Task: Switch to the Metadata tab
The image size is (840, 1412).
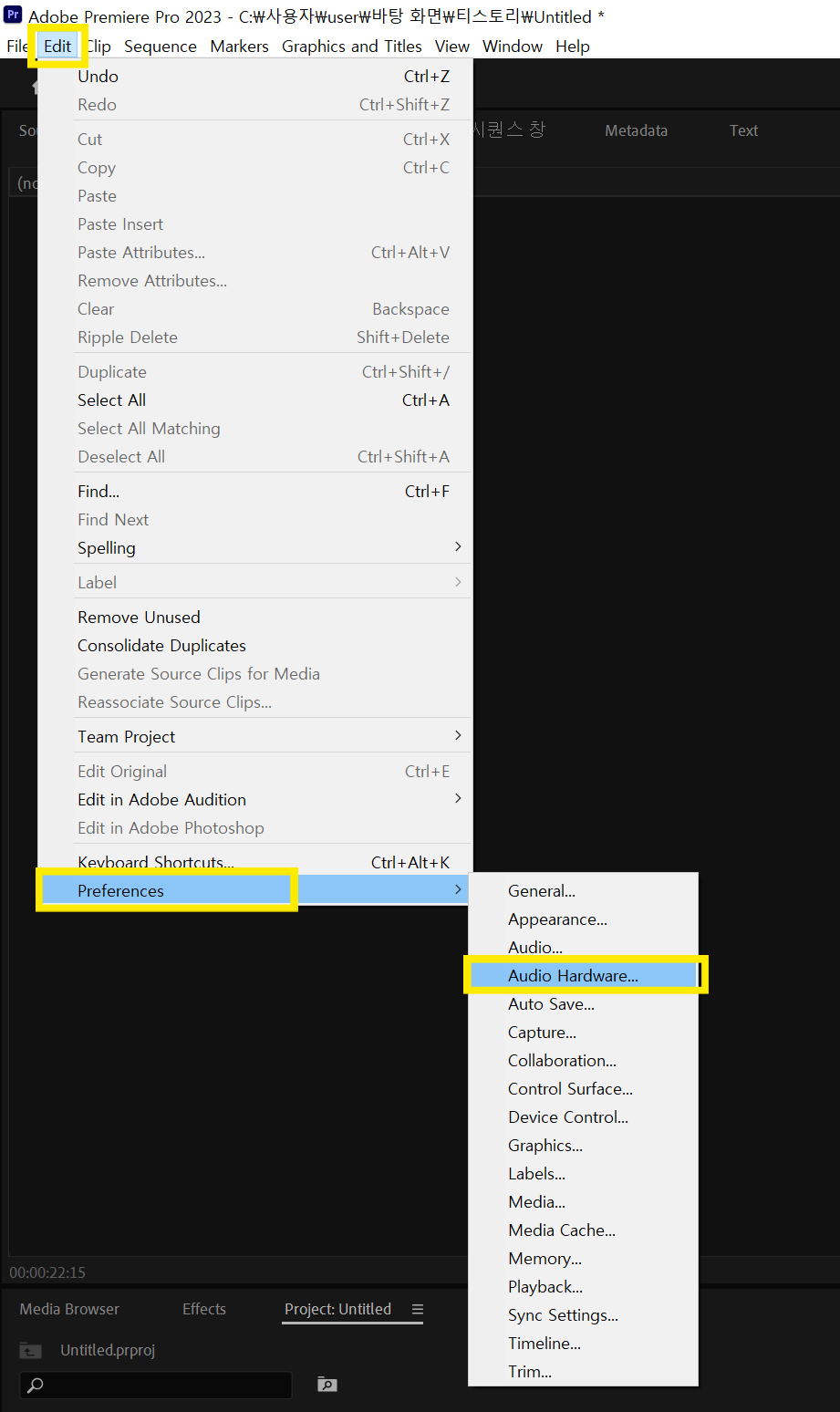Action: [x=636, y=130]
